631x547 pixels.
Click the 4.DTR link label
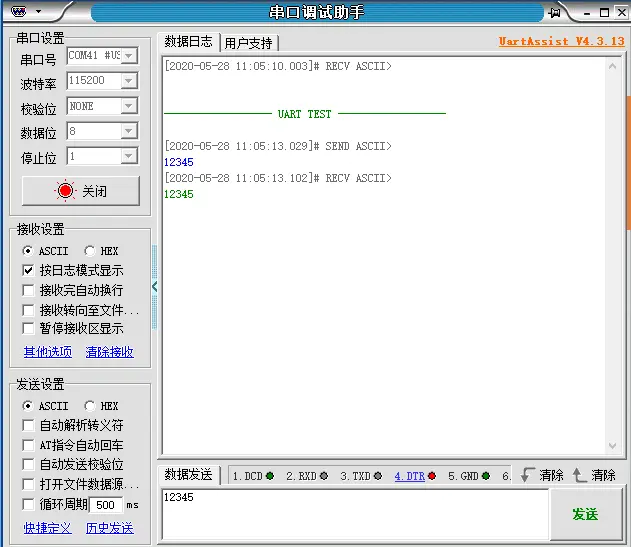click(x=410, y=476)
